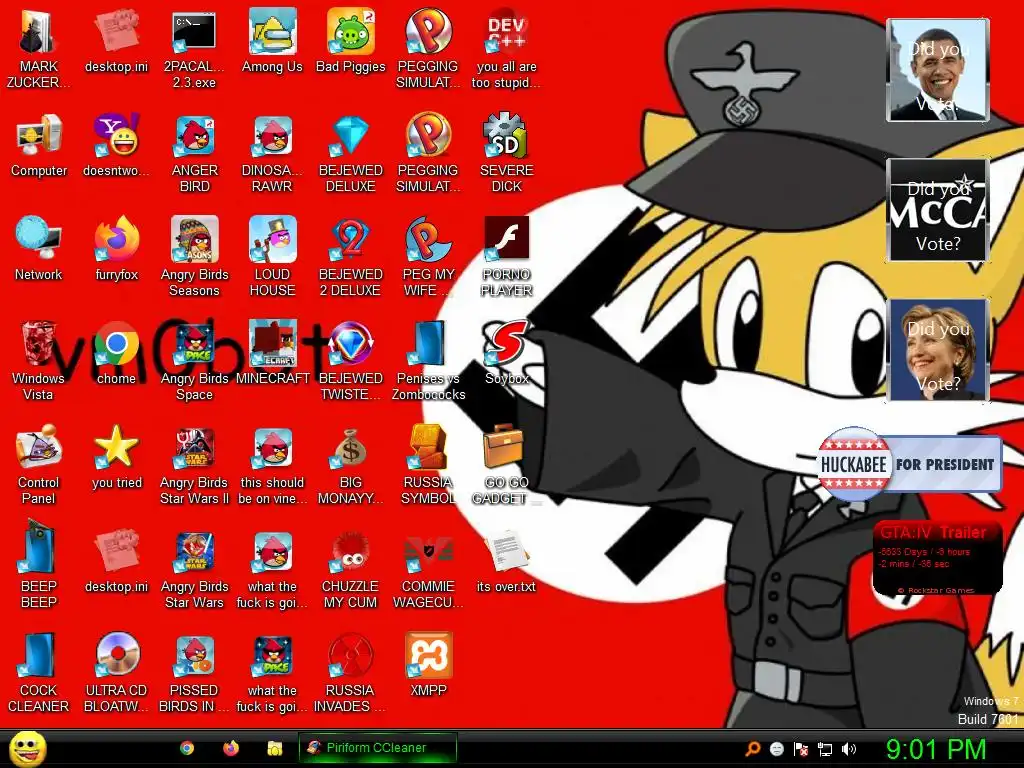Launch the MINECRAFT desktop shortcut
This screenshot has height=768, width=1024.
coord(272,353)
